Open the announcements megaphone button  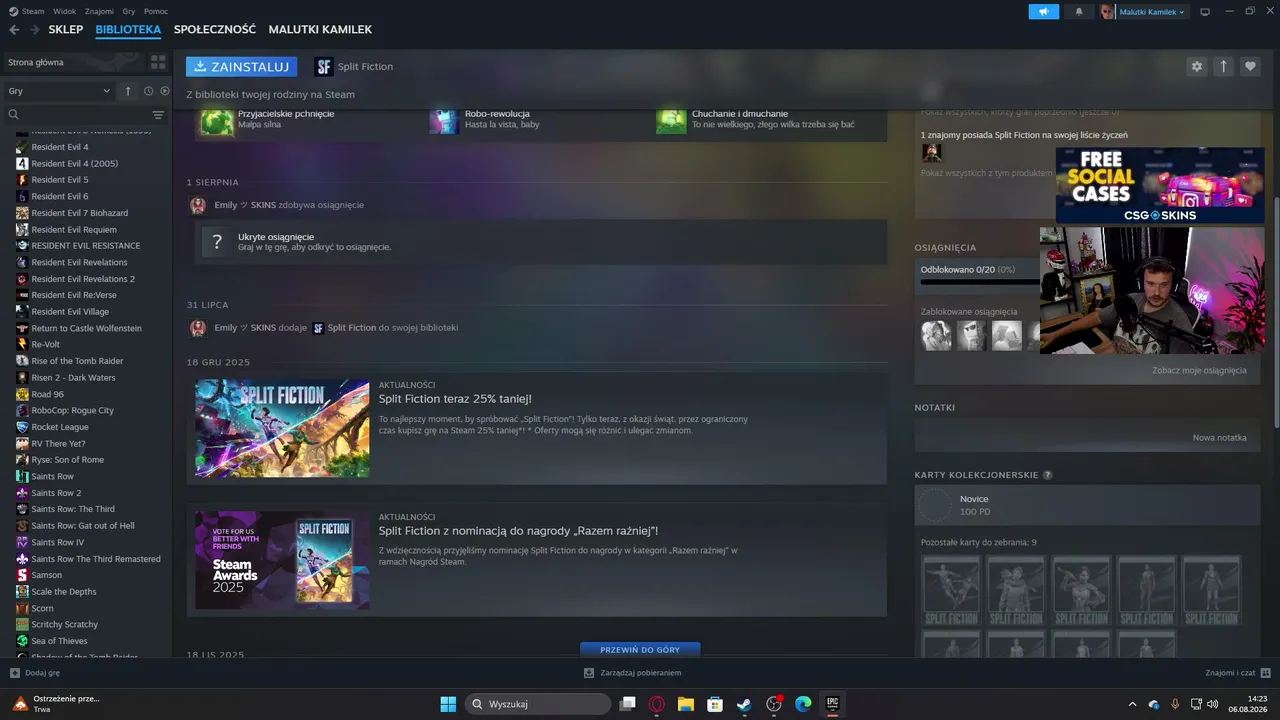coord(1043,12)
